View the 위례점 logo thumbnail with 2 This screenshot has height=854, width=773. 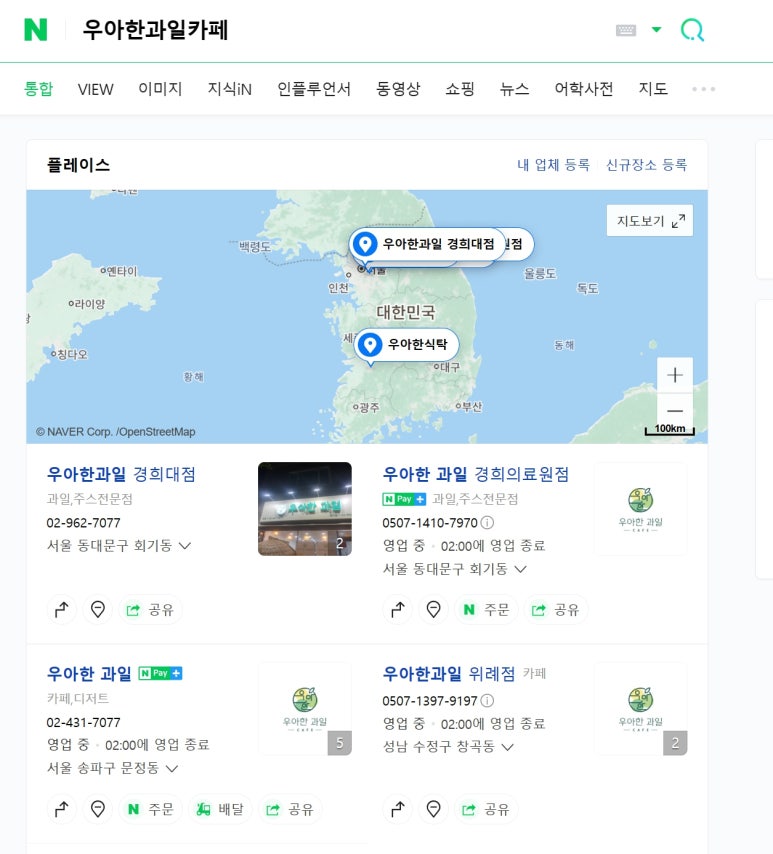[x=641, y=709]
